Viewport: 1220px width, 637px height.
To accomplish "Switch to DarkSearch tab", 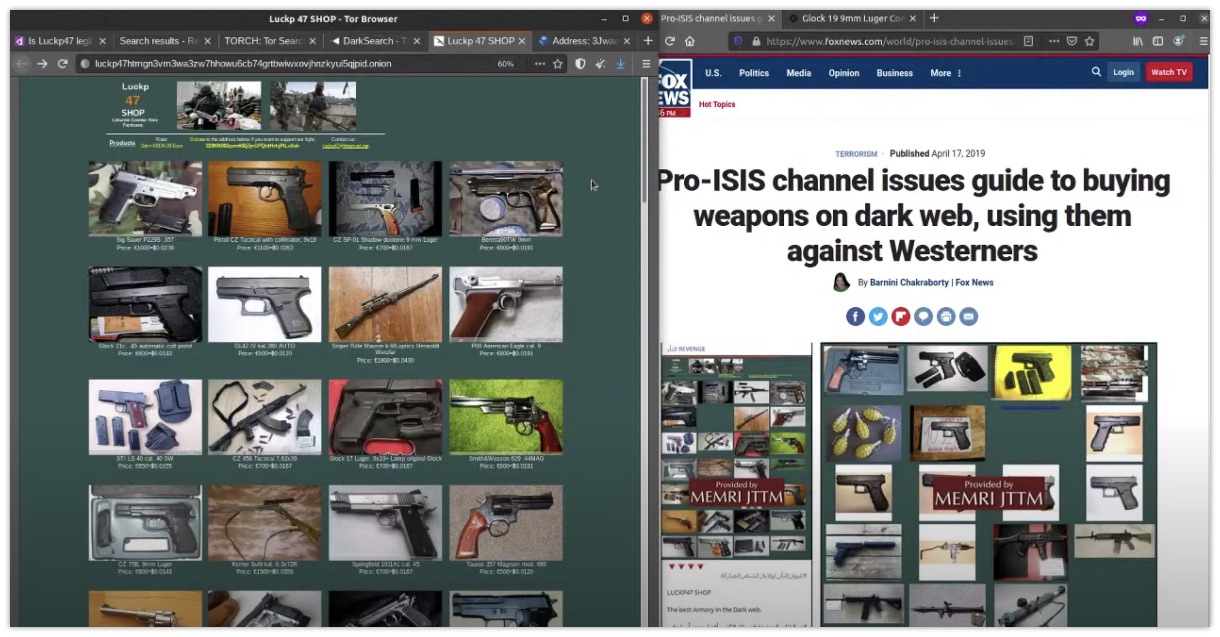I will pos(375,41).
